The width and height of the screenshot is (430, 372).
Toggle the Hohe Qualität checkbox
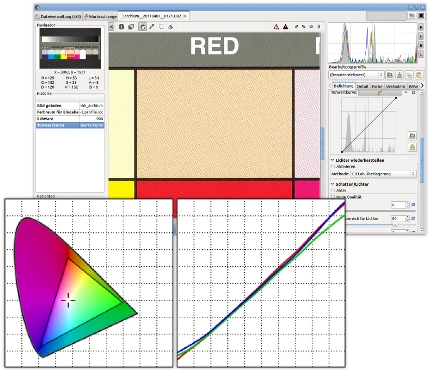(333, 197)
